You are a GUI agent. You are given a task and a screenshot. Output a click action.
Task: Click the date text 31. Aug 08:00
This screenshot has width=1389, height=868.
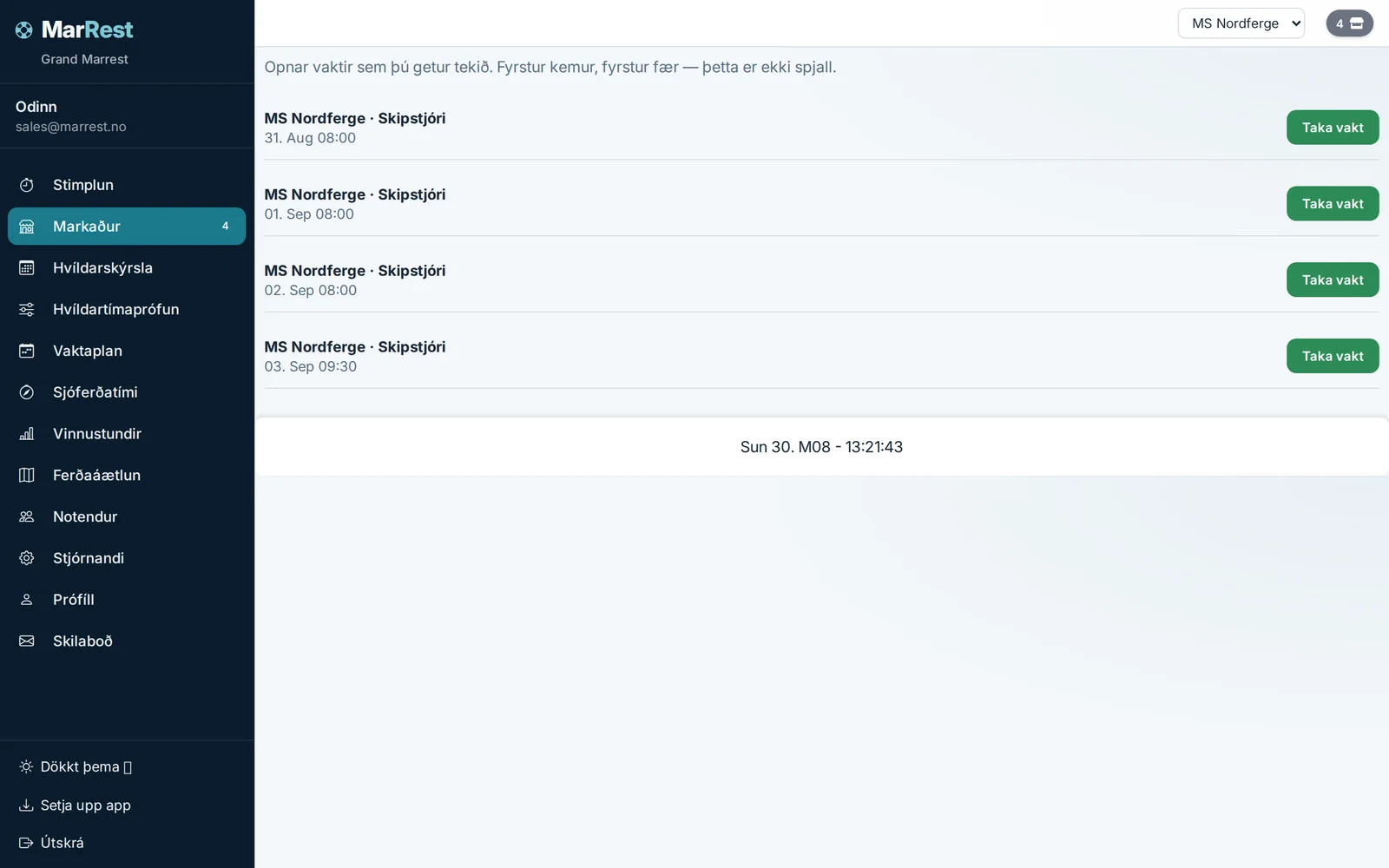point(310,138)
